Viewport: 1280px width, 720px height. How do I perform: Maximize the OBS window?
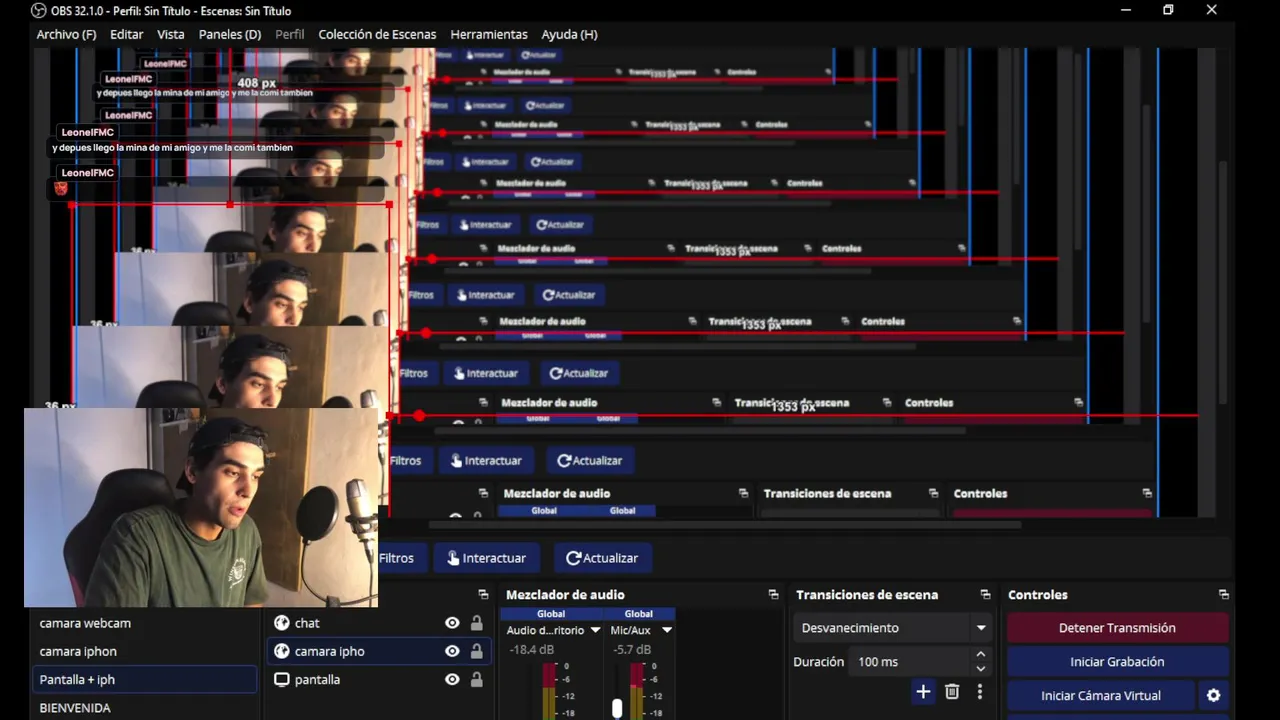pyautogui.click(x=1168, y=10)
